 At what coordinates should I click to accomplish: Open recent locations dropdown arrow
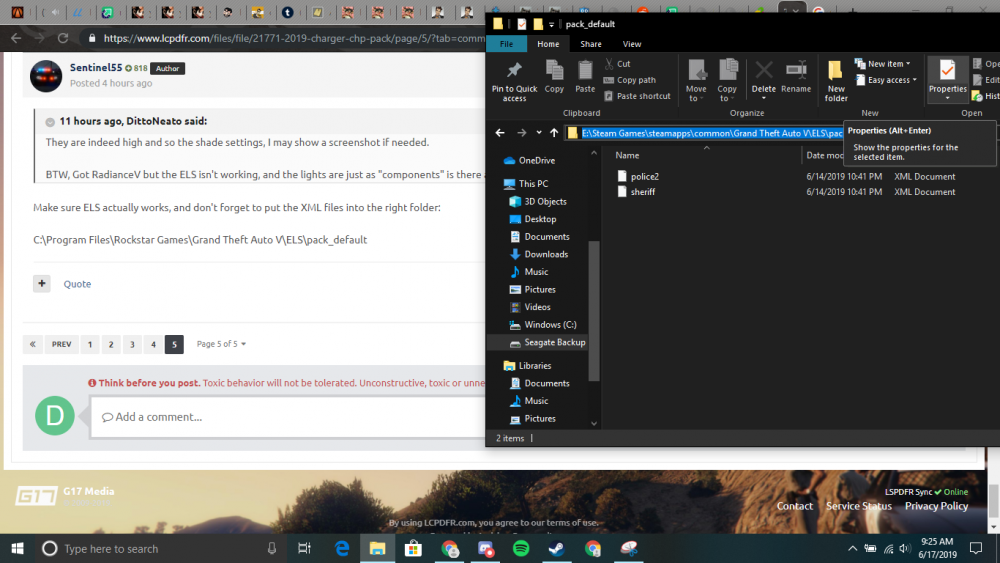point(539,133)
